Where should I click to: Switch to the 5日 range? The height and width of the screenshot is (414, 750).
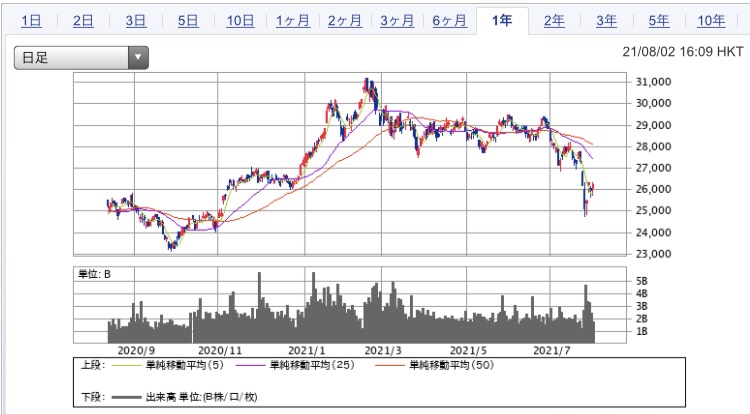[x=188, y=21]
